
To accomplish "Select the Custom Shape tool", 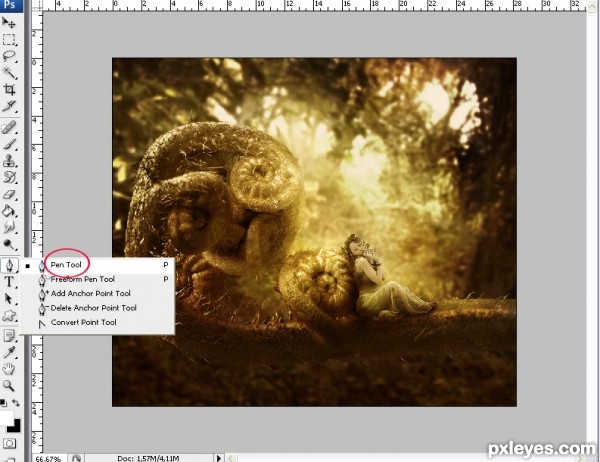I will point(9,315).
